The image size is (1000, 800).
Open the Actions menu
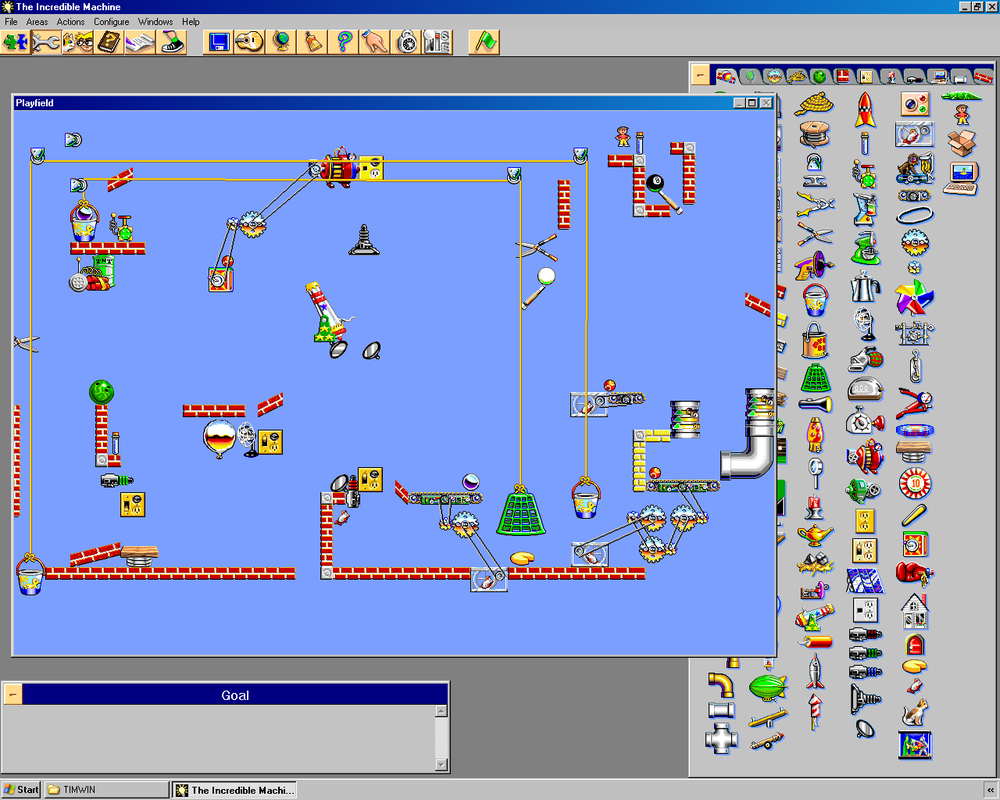[71, 22]
